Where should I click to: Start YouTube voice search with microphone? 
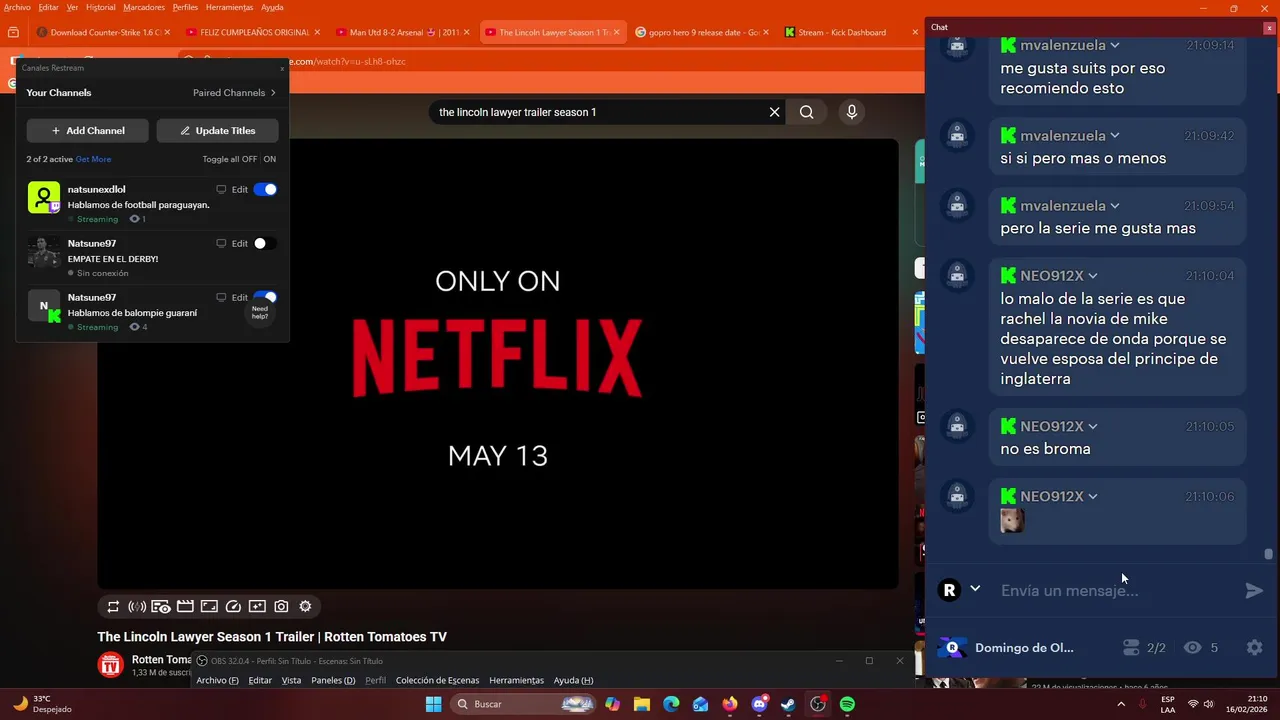(x=851, y=112)
